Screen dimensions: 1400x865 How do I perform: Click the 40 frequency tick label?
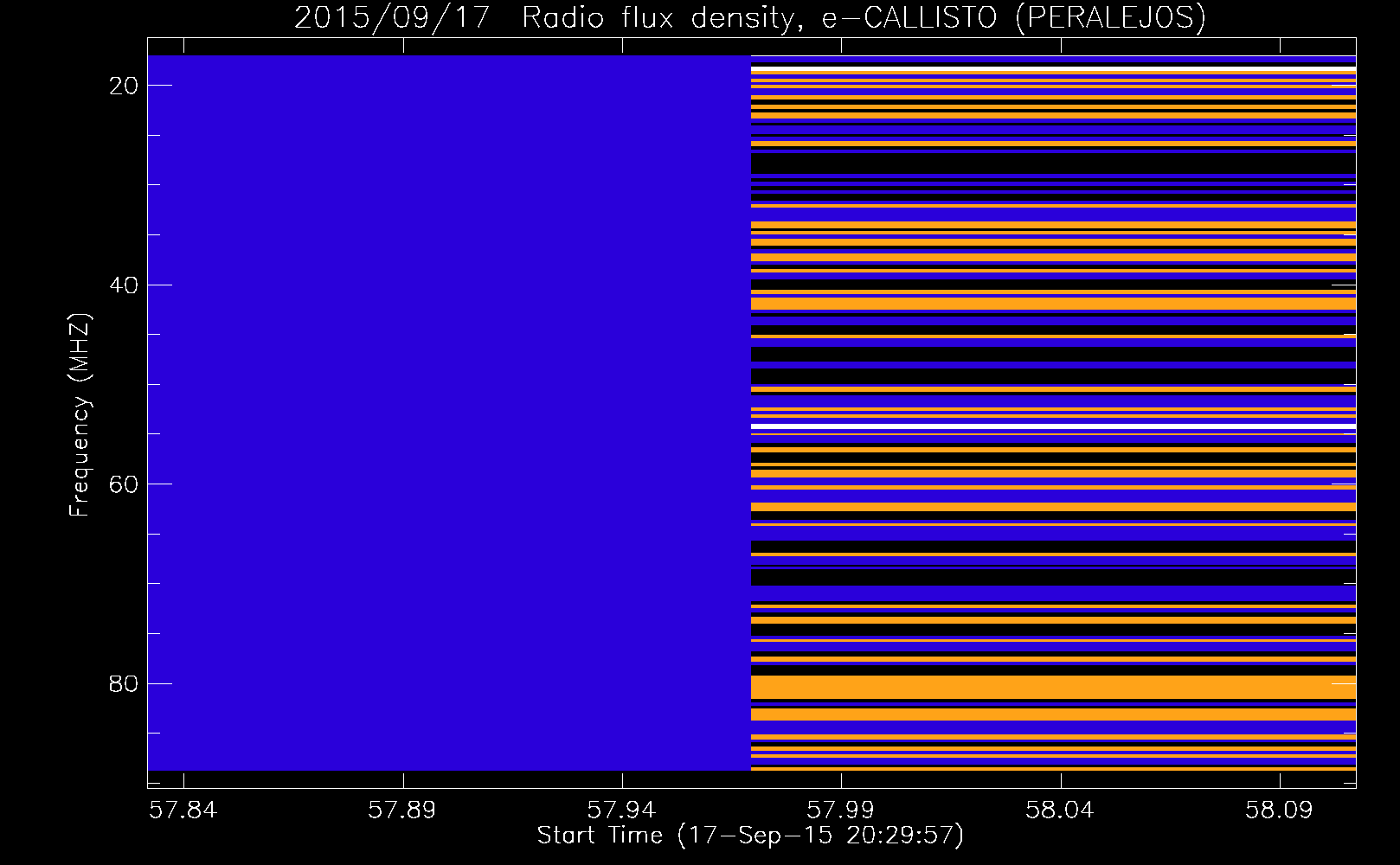[124, 285]
